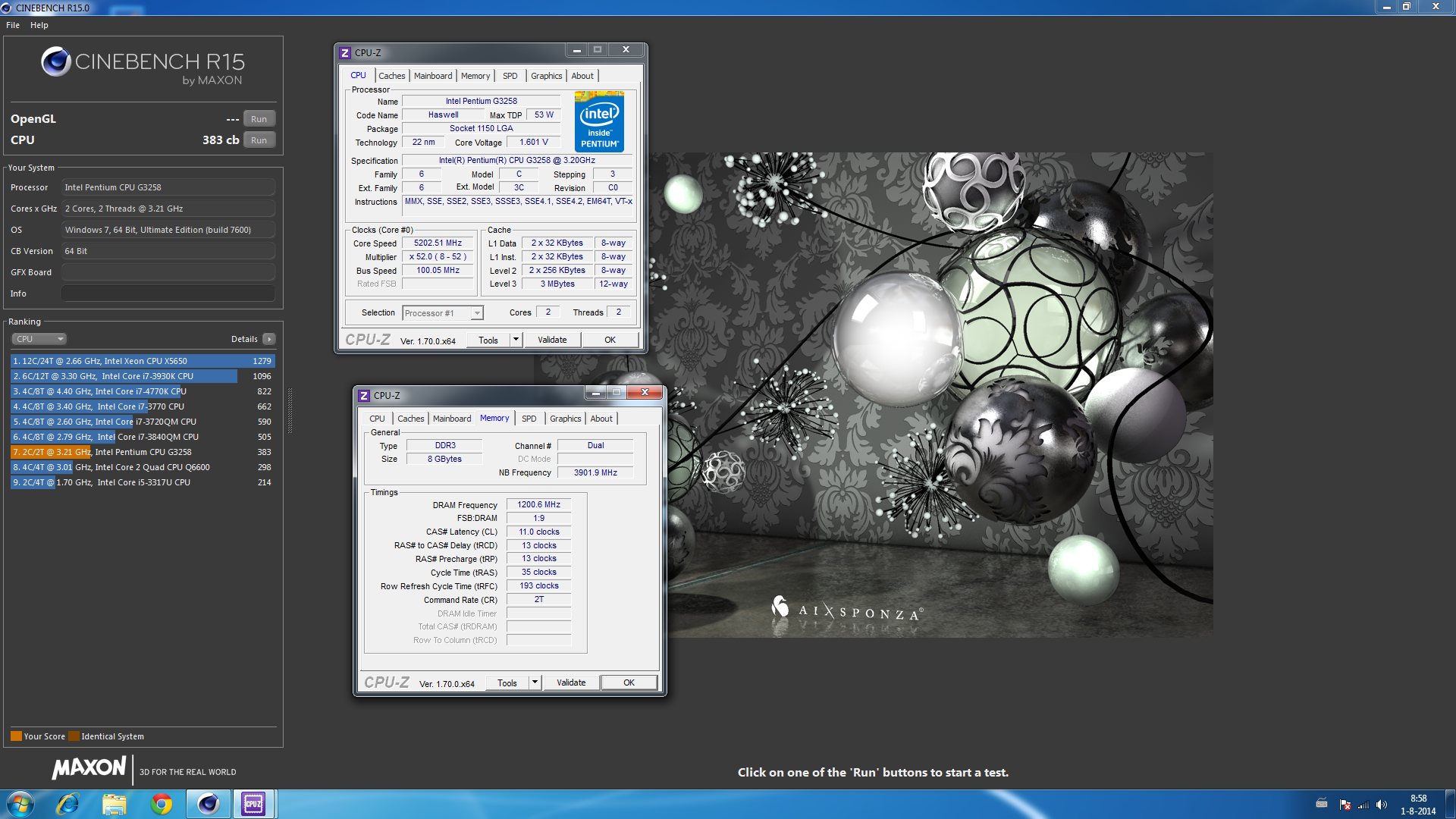1456x819 pixels.
Task: Expand Tools dropdown arrow in upper CPU-Z
Action: click(x=516, y=340)
